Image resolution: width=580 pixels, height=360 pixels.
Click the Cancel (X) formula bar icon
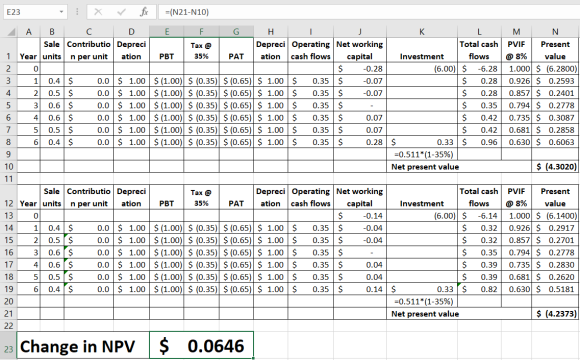pos(98,12)
